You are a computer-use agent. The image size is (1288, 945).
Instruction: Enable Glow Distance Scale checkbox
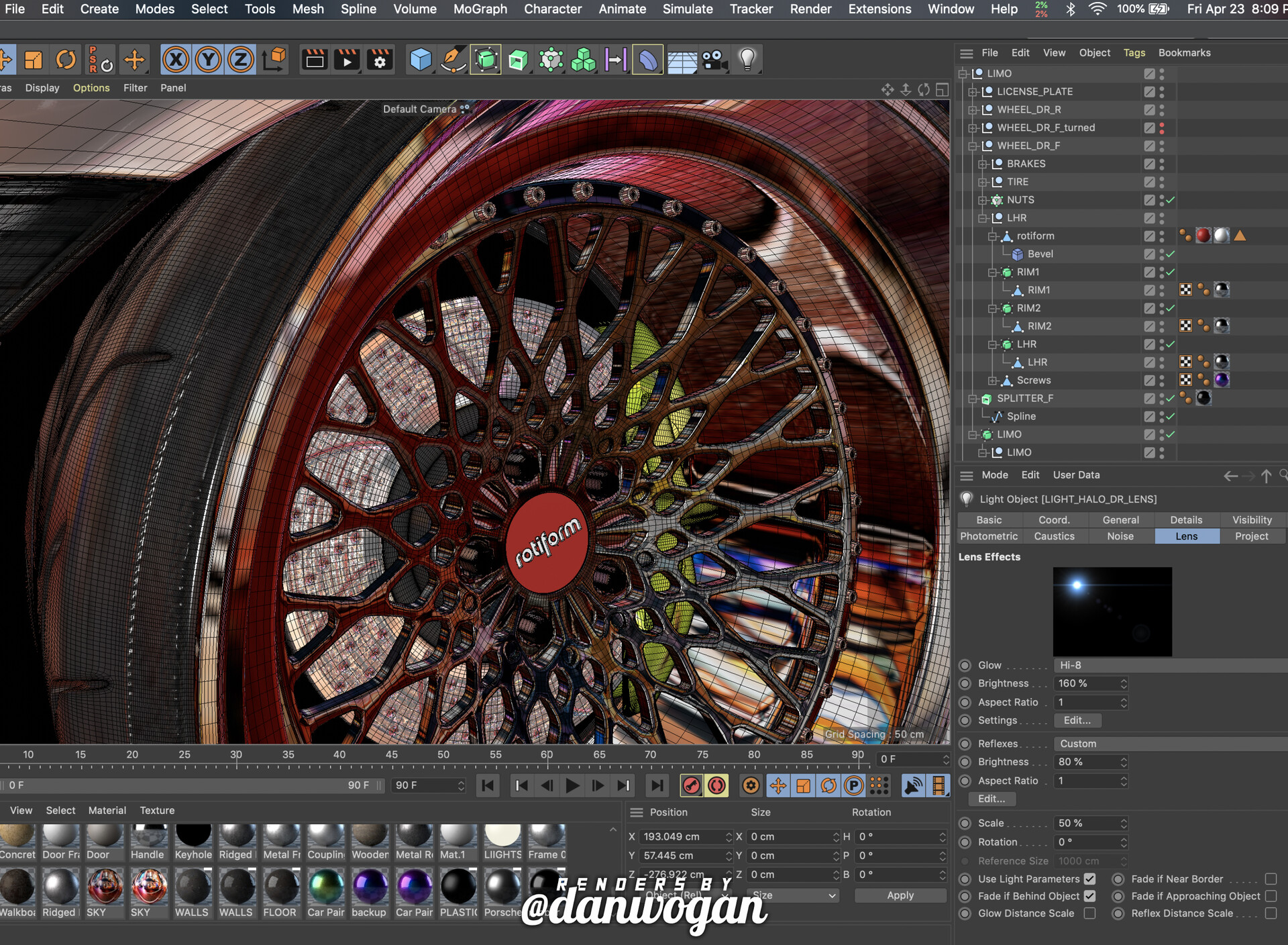(1089, 913)
